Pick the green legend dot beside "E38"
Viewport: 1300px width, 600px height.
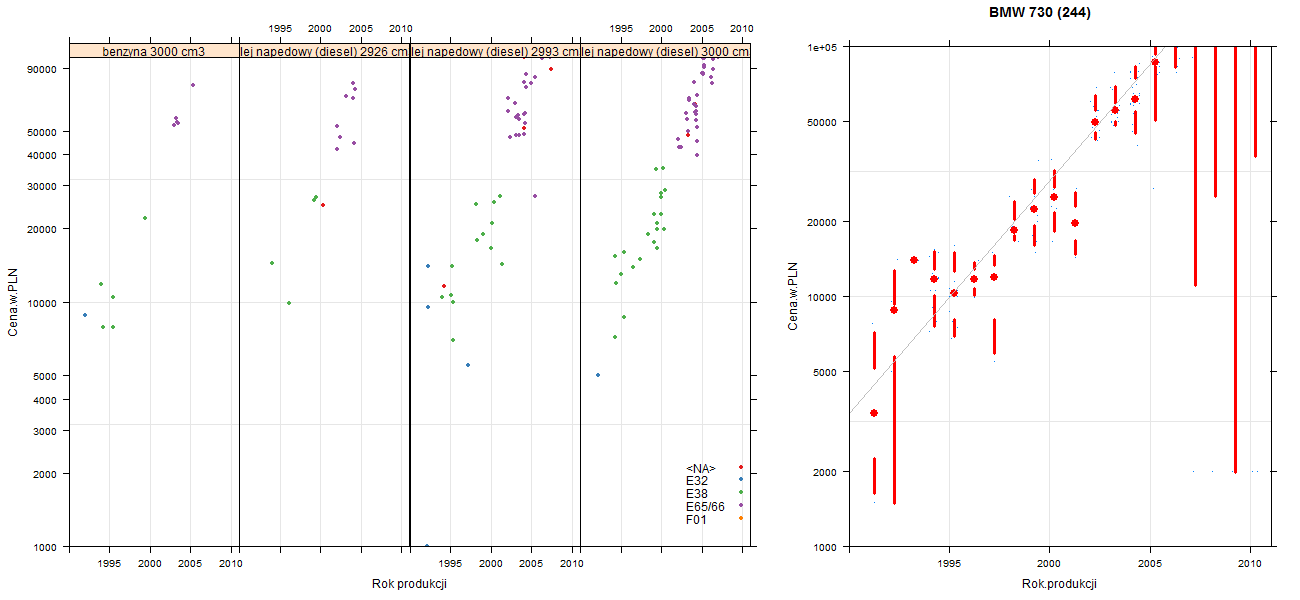coord(741,493)
